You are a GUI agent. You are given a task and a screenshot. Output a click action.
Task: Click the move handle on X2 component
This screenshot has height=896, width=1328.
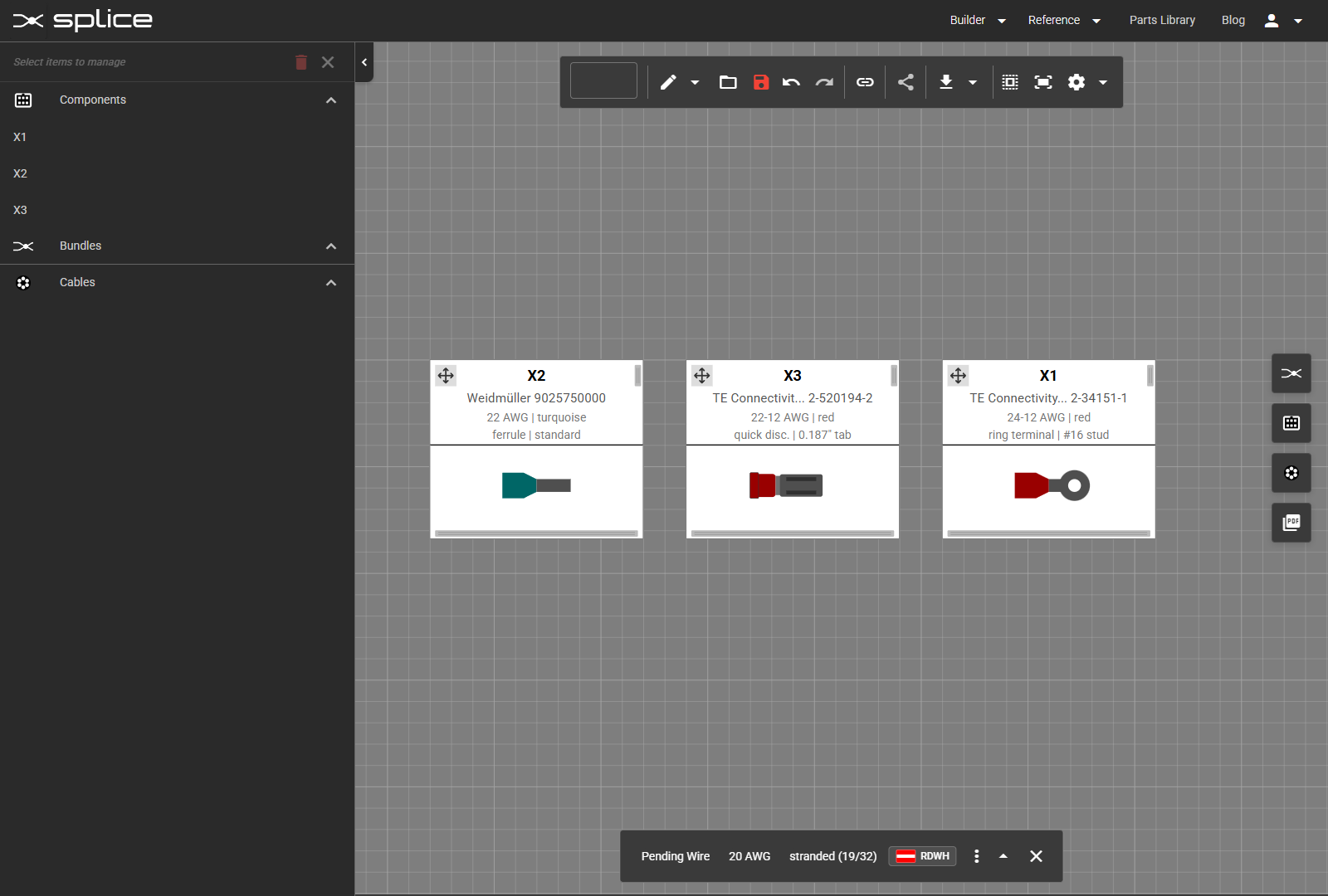446,376
